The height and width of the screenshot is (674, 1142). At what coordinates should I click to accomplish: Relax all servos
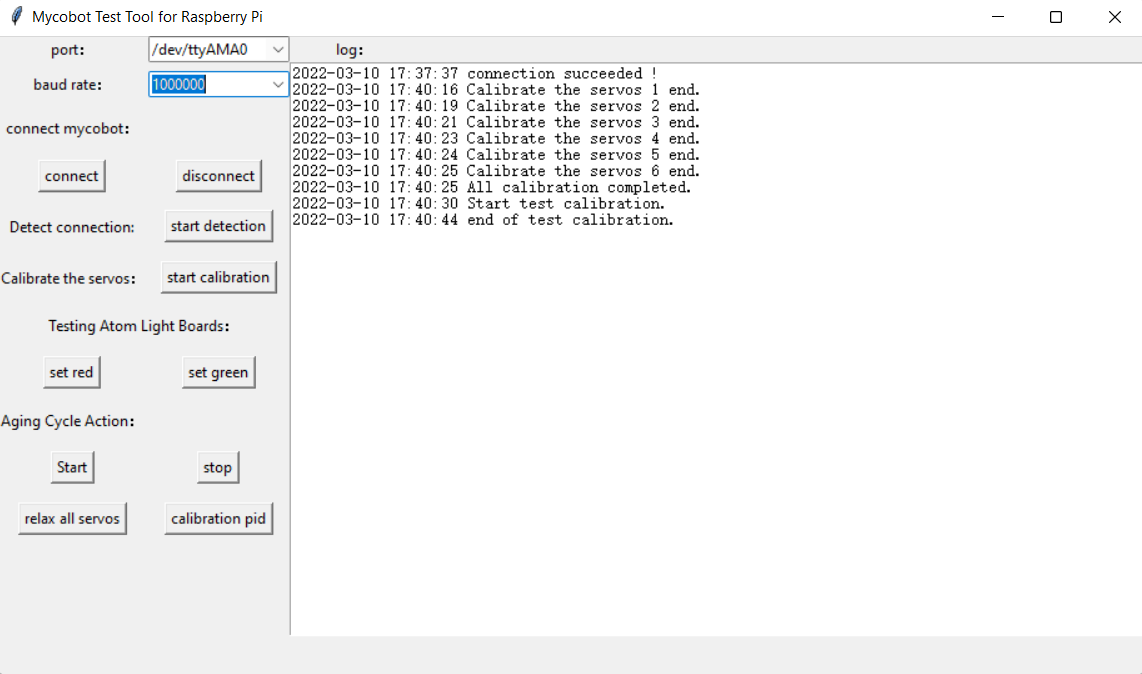coord(72,519)
